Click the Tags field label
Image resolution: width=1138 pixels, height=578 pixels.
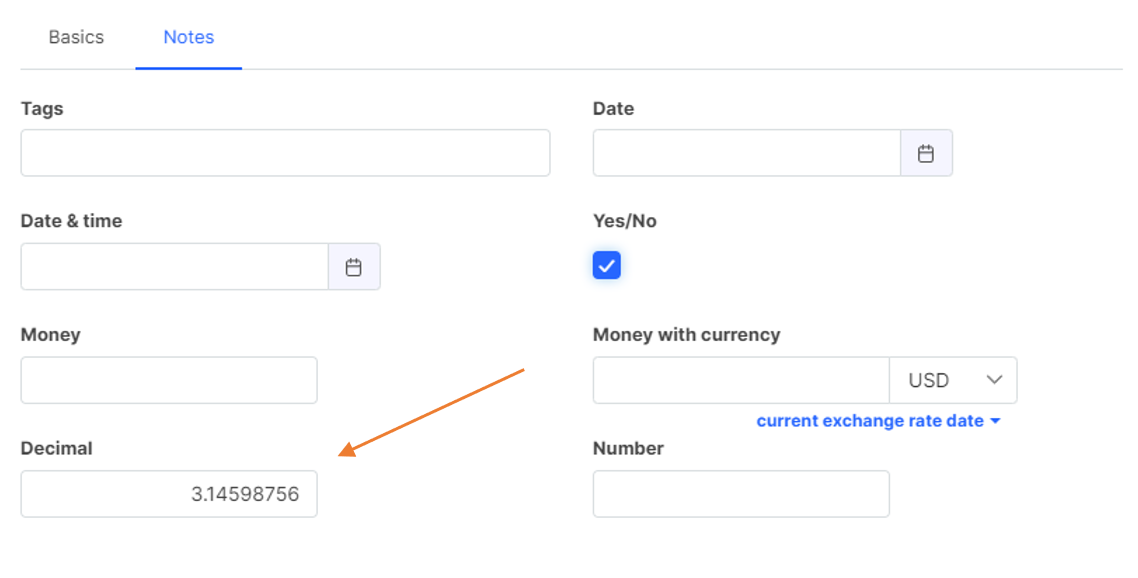(42, 108)
